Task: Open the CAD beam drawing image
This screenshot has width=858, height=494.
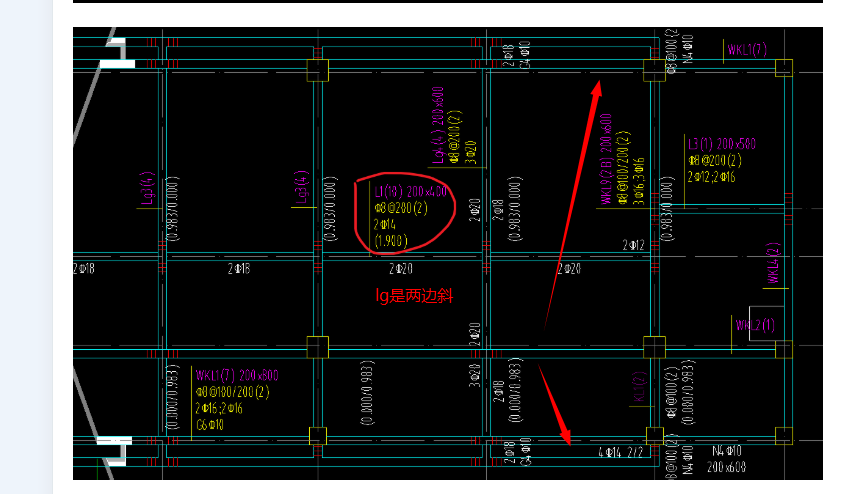Action: click(x=448, y=253)
